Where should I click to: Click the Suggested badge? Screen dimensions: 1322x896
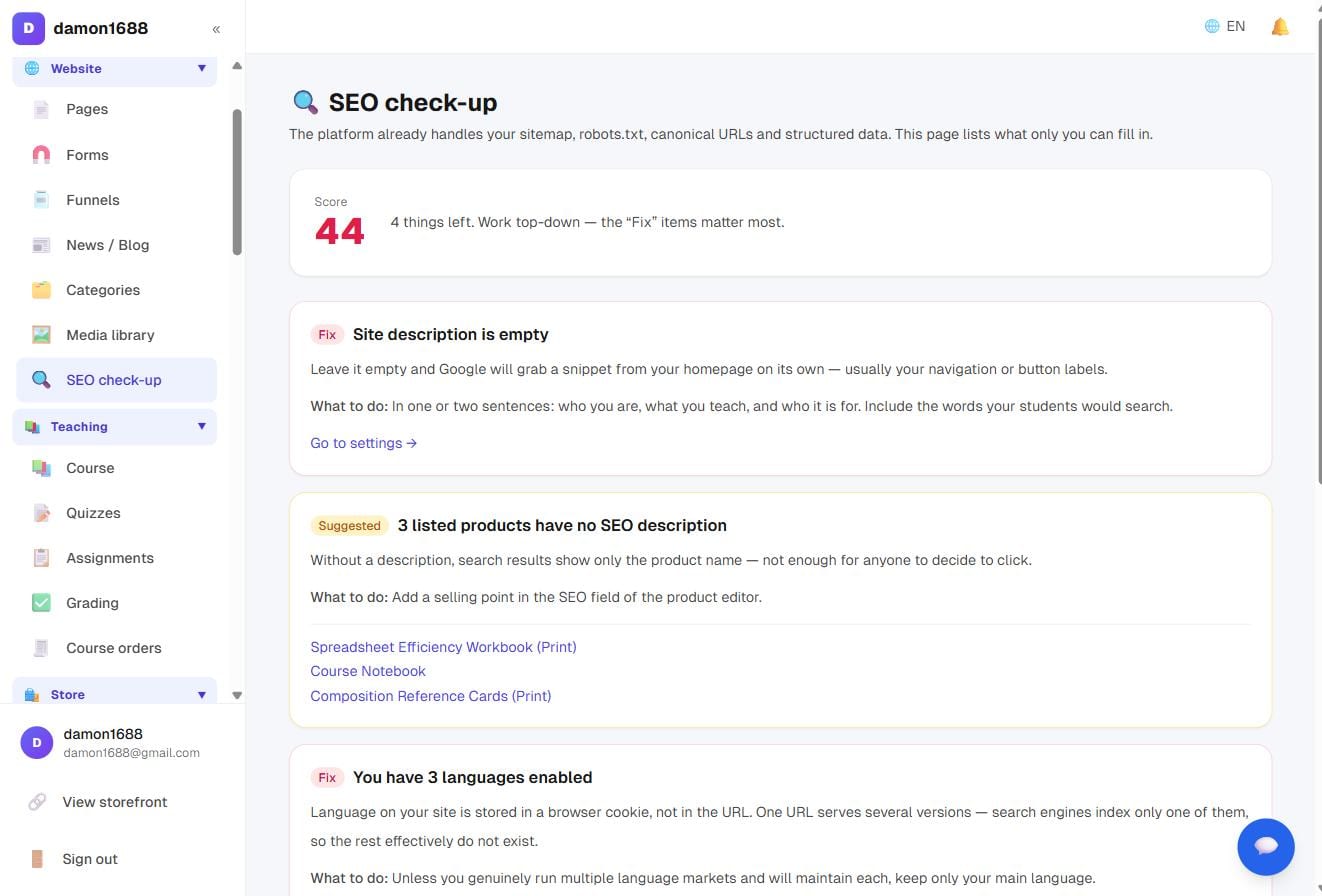tap(349, 526)
